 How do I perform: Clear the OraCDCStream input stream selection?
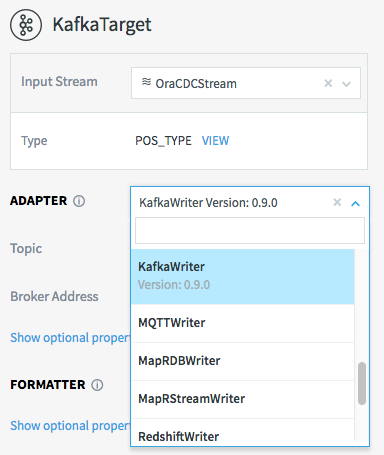pyautogui.click(x=328, y=83)
